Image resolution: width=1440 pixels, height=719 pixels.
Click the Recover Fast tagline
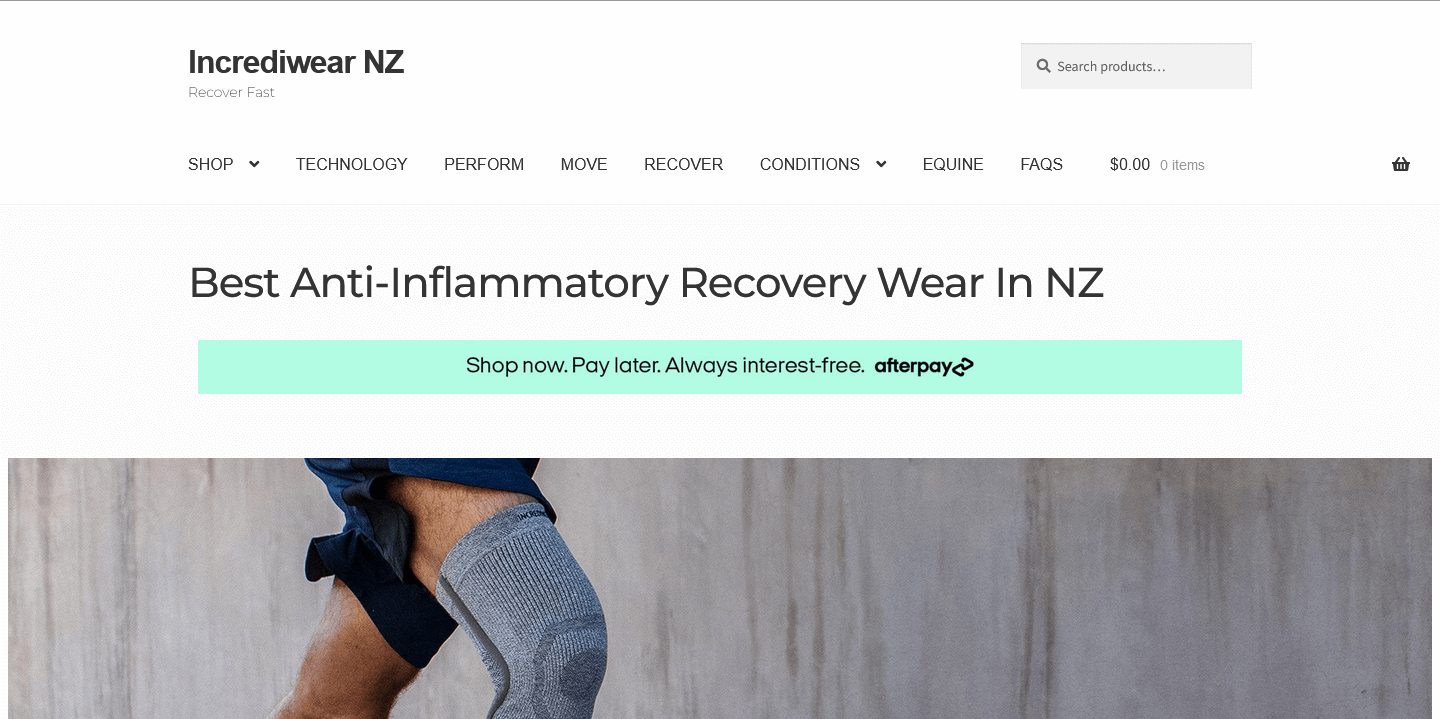(x=231, y=92)
